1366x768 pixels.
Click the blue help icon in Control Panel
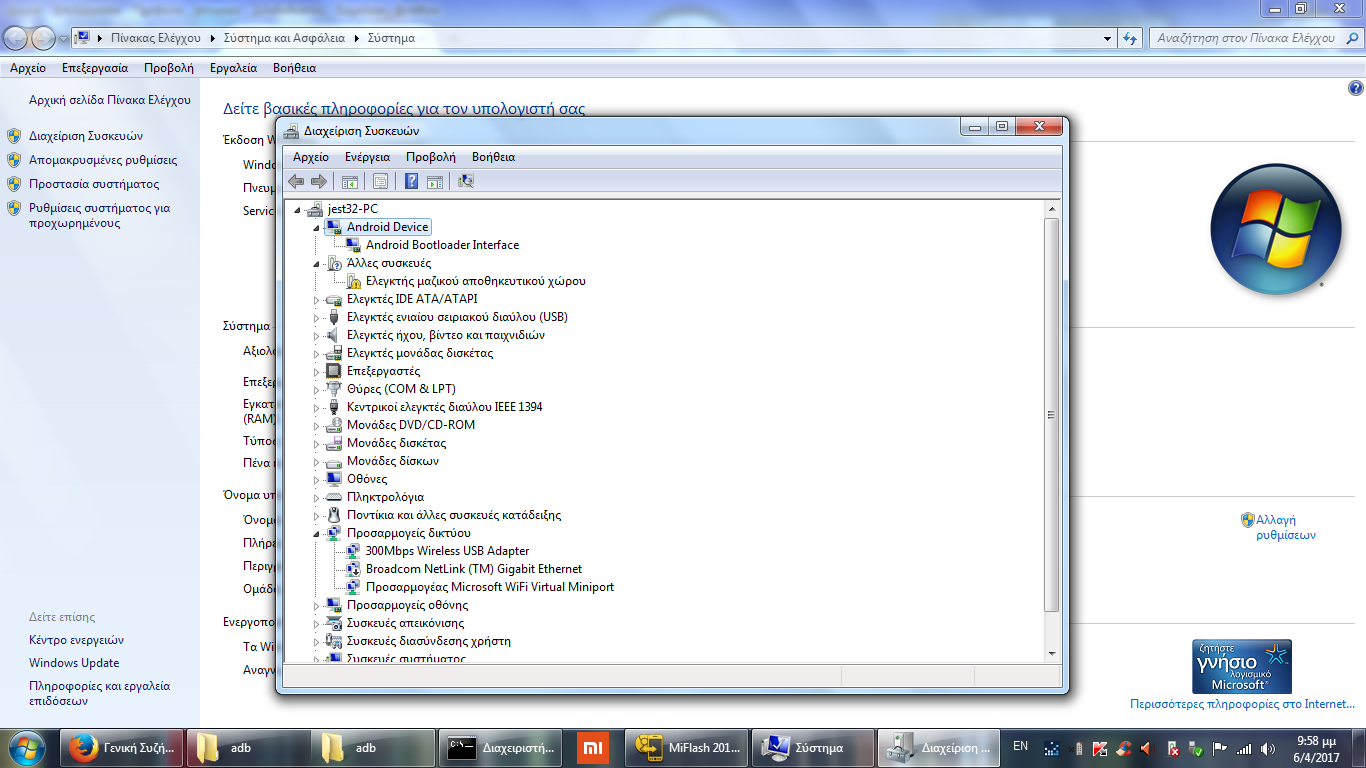click(x=1355, y=88)
